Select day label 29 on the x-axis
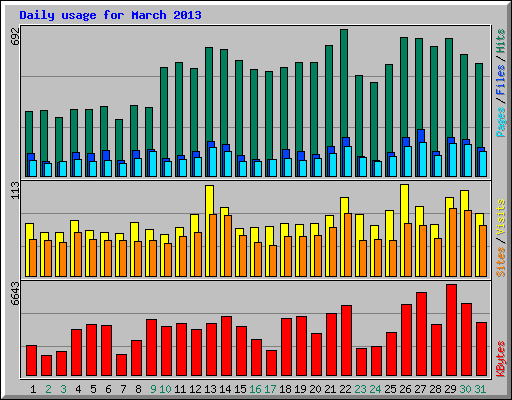The width and height of the screenshot is (512, 400). click(x=450, y=389)
